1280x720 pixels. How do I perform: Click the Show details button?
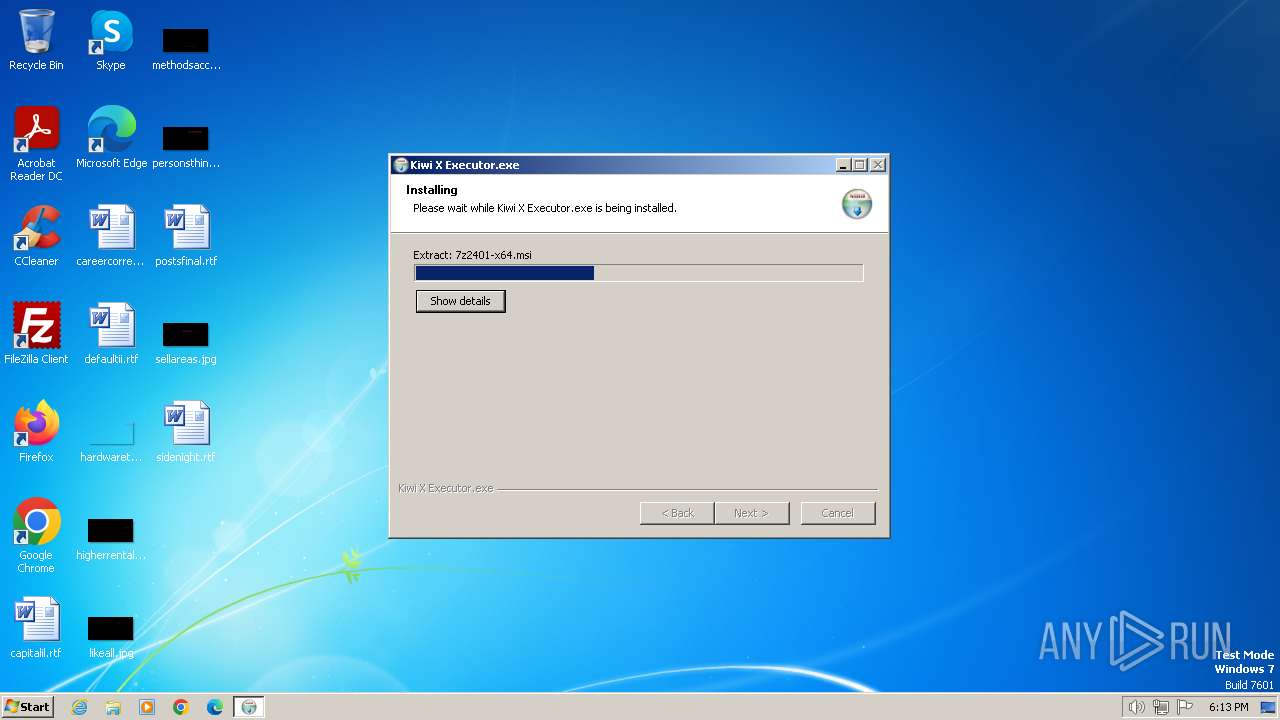pos(461,301)
